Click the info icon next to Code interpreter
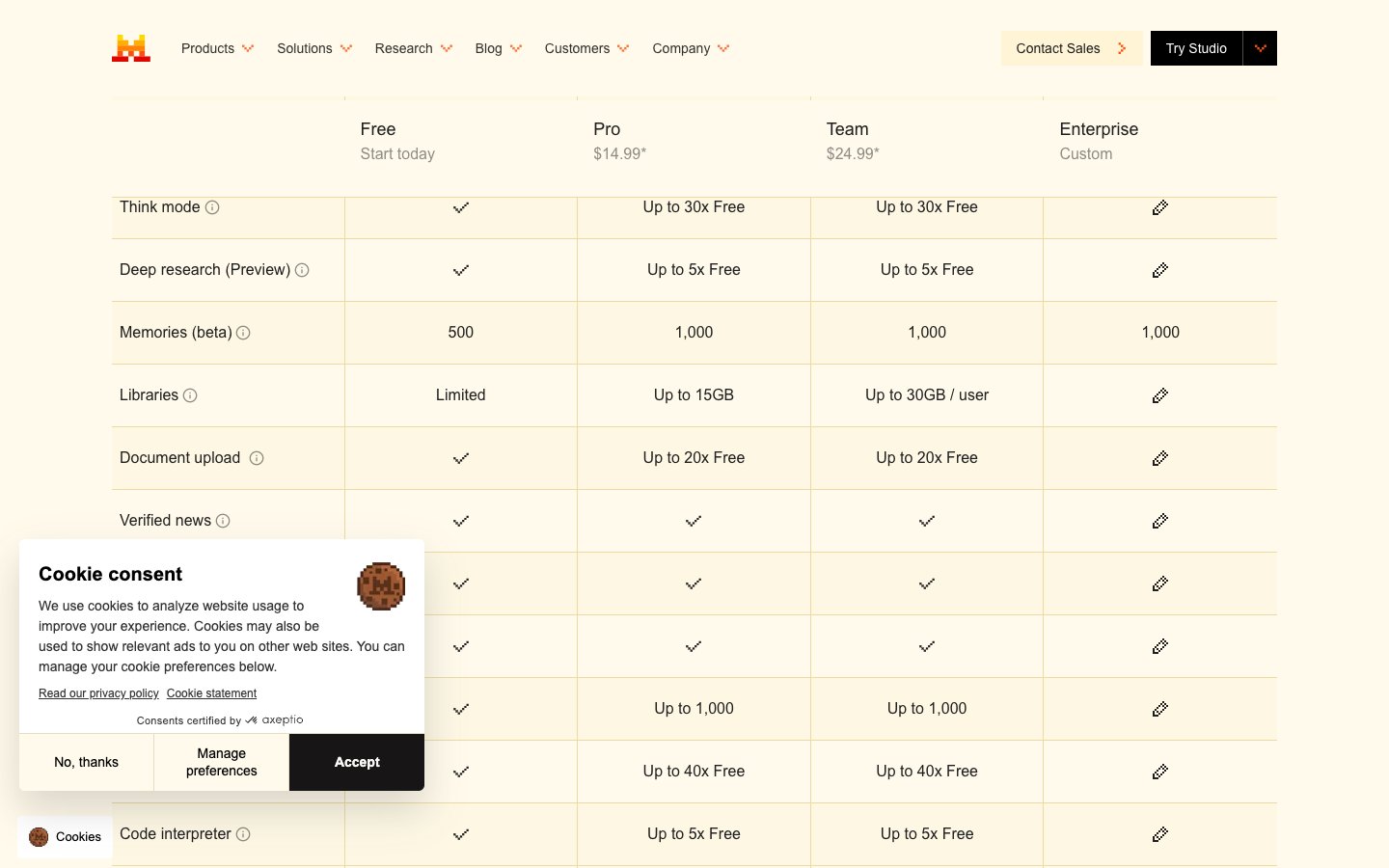 tap(243, 834)
